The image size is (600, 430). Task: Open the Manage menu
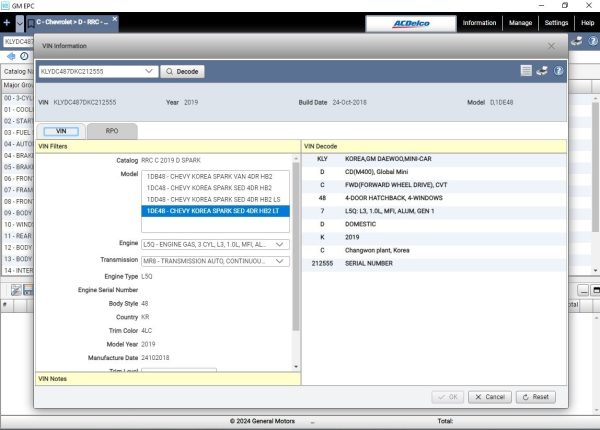520,22
